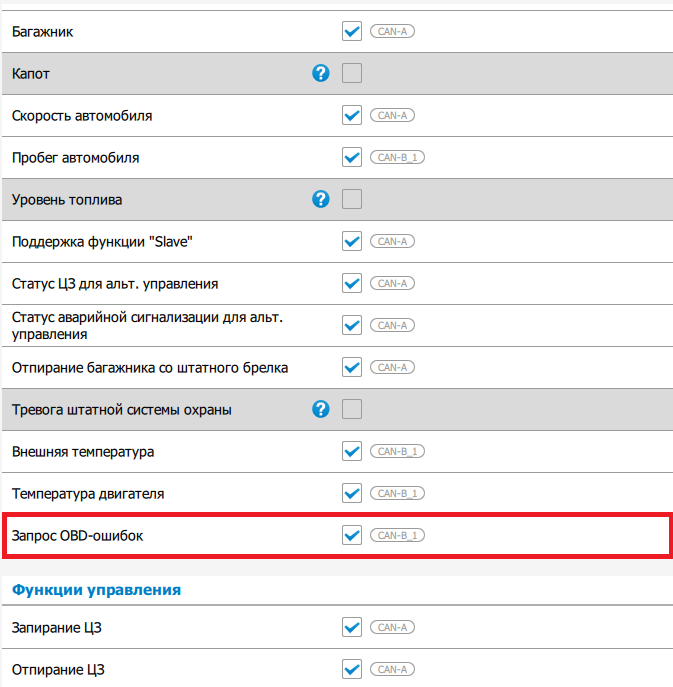Enable the Капот checkbox
Image resolution: width=673 pixels, height=687 pixels.
(x=352, y=73)
